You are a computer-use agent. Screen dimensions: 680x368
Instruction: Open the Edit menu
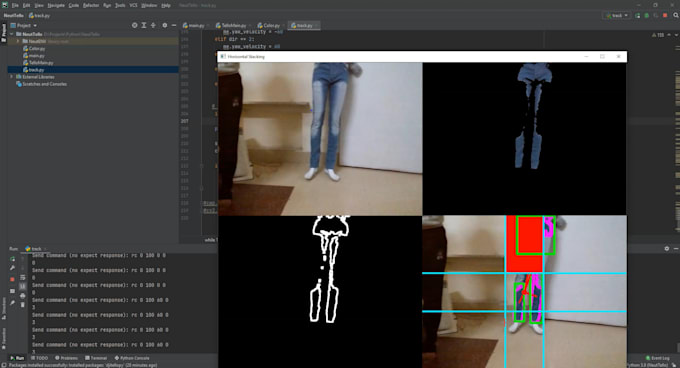pos(26,5)
